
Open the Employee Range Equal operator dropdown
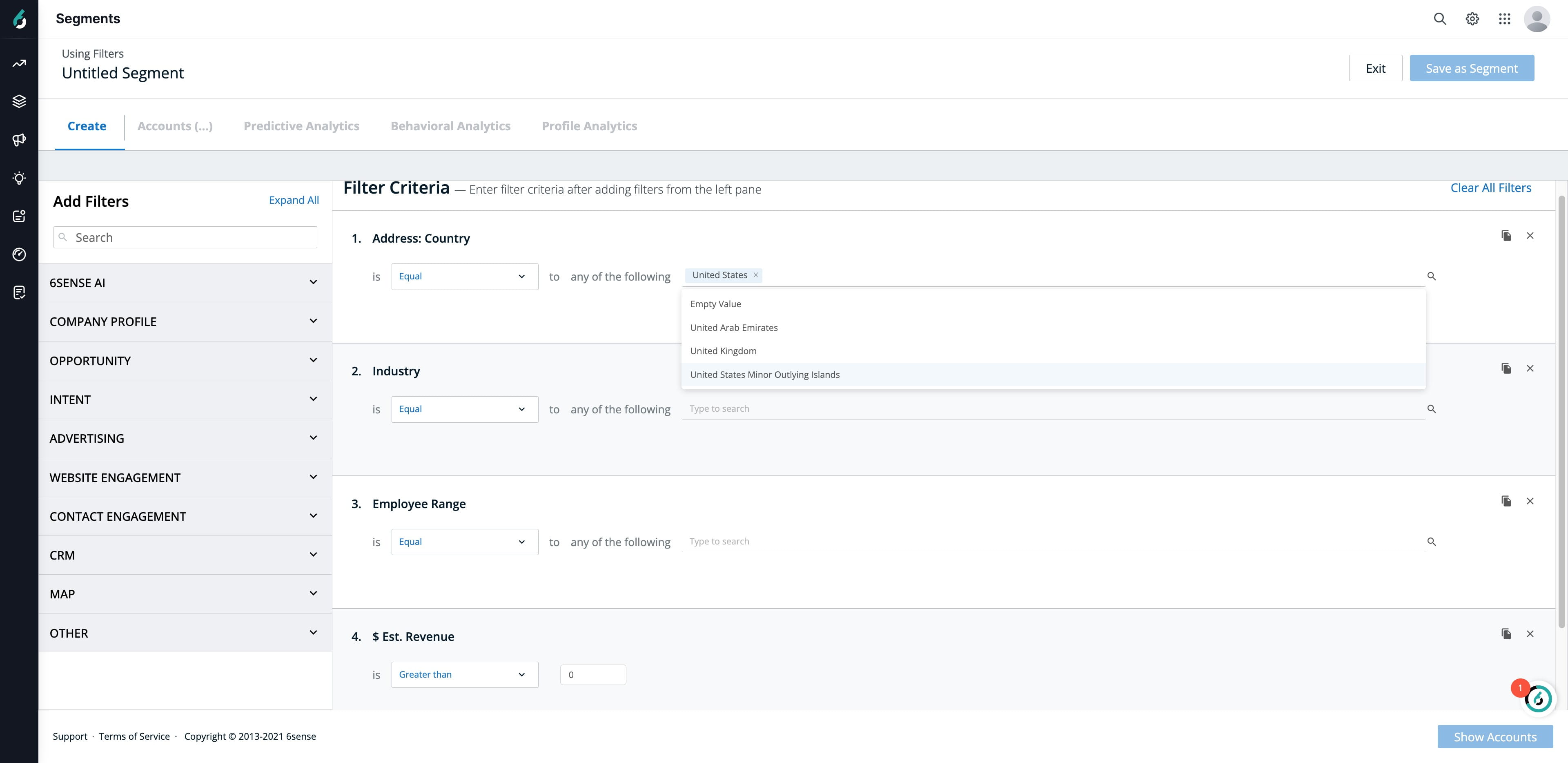464,542
